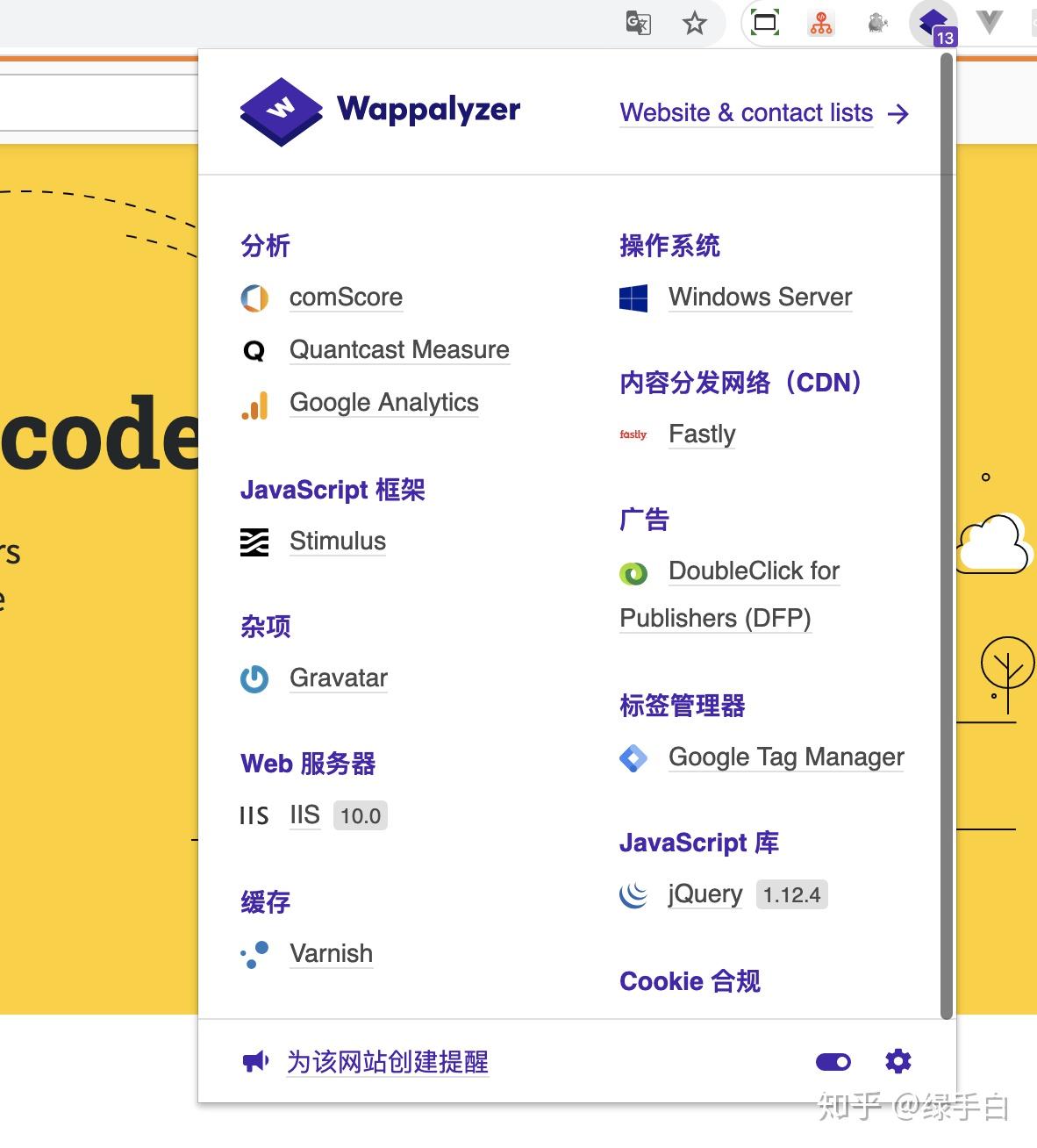
Task: Click the bookmark star in toolbar
Action: tap(694, 23)
